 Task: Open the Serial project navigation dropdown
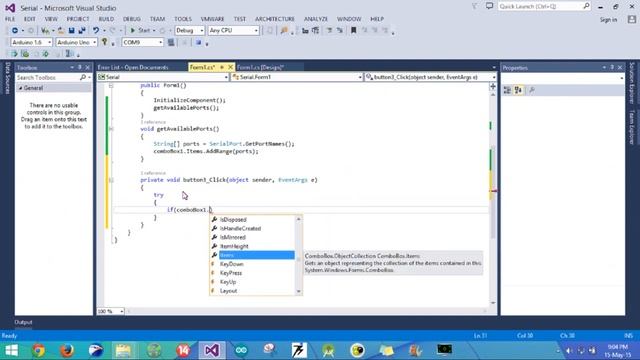coord(163,77)
